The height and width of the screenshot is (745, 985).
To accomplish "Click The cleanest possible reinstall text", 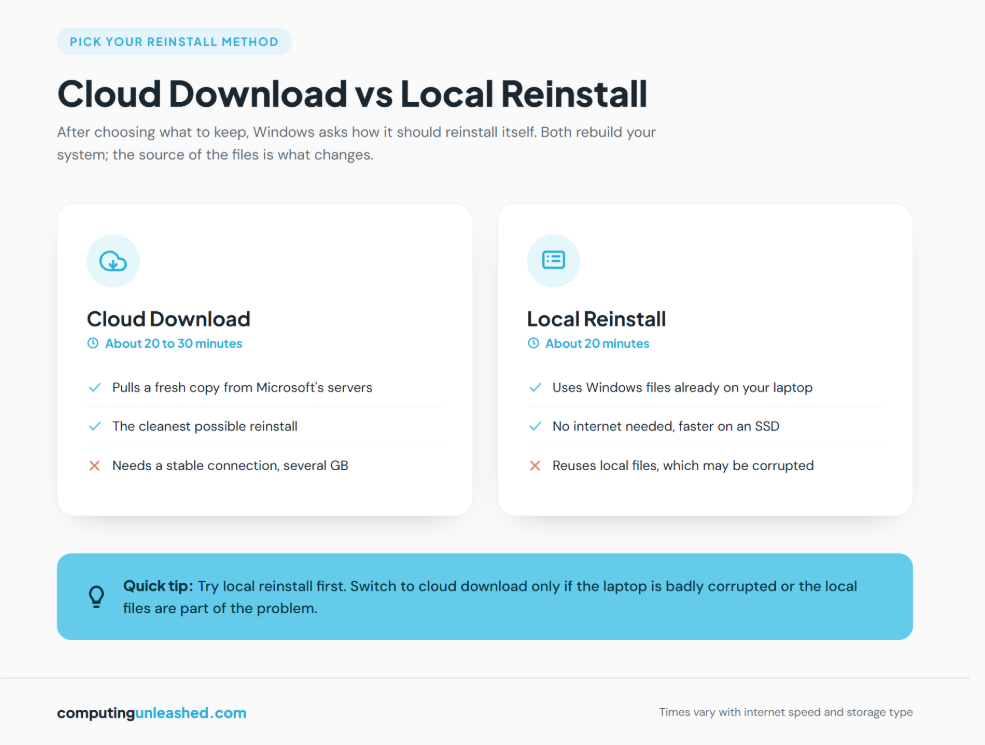I will [205, 427].
